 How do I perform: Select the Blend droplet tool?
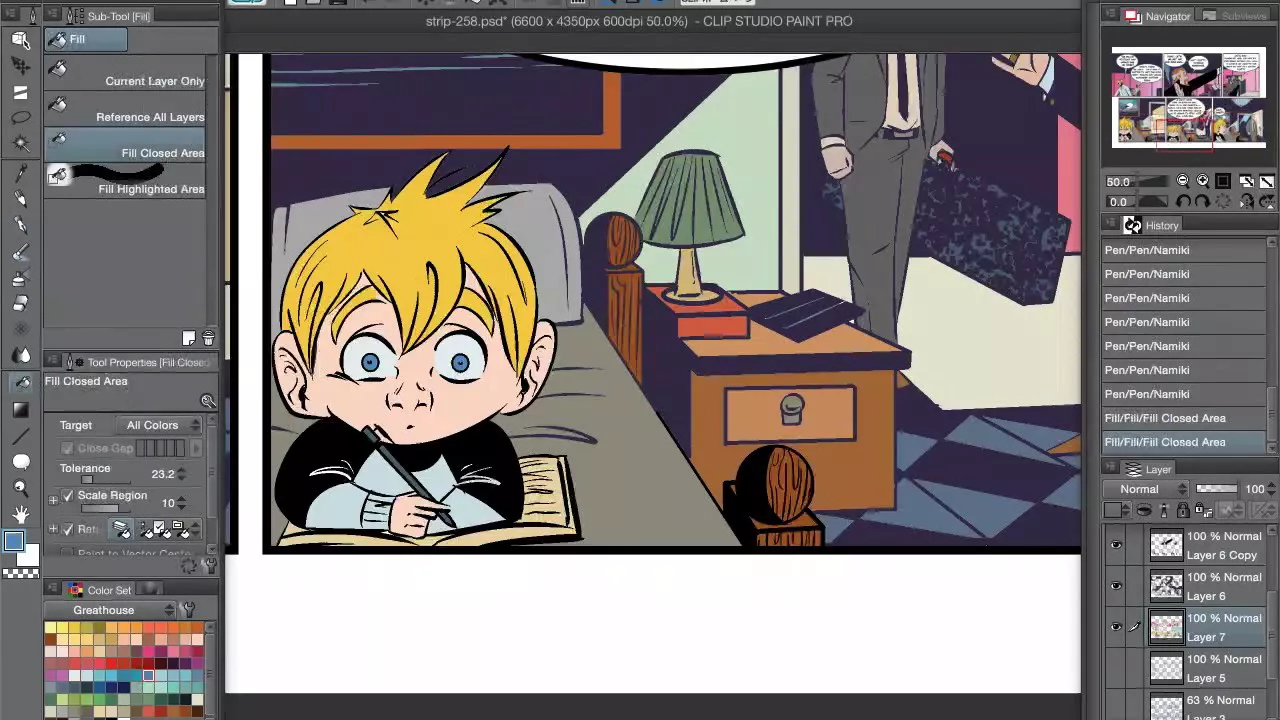click(20, 355)
